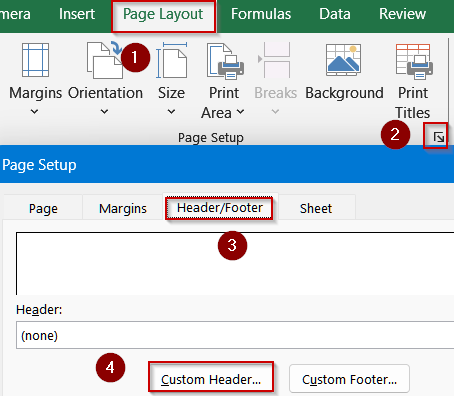Open the Data ribbon tab
Image resolution: width=454 pixels, height=396 pixels.
pyautogui.click(x=335, y=14)
